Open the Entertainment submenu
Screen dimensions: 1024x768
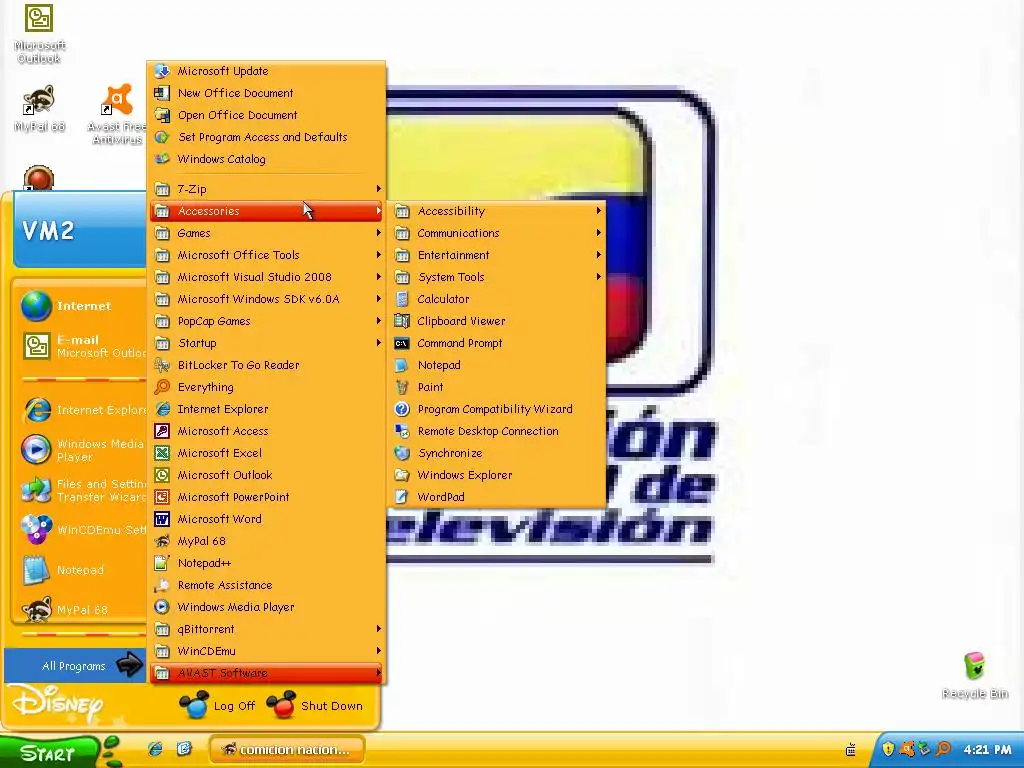tap(498, 255)
